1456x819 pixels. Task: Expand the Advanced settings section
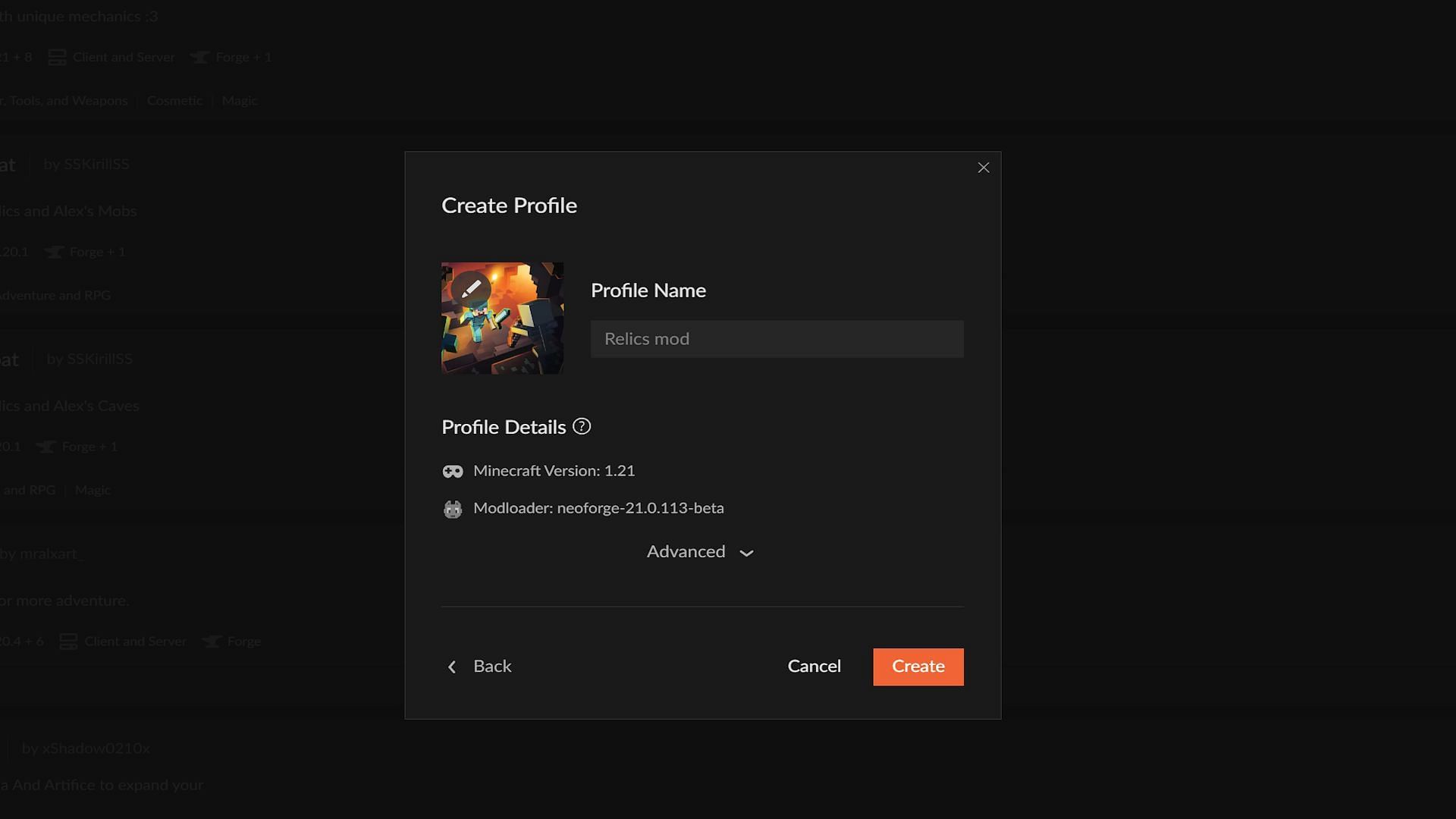[700, 552]
